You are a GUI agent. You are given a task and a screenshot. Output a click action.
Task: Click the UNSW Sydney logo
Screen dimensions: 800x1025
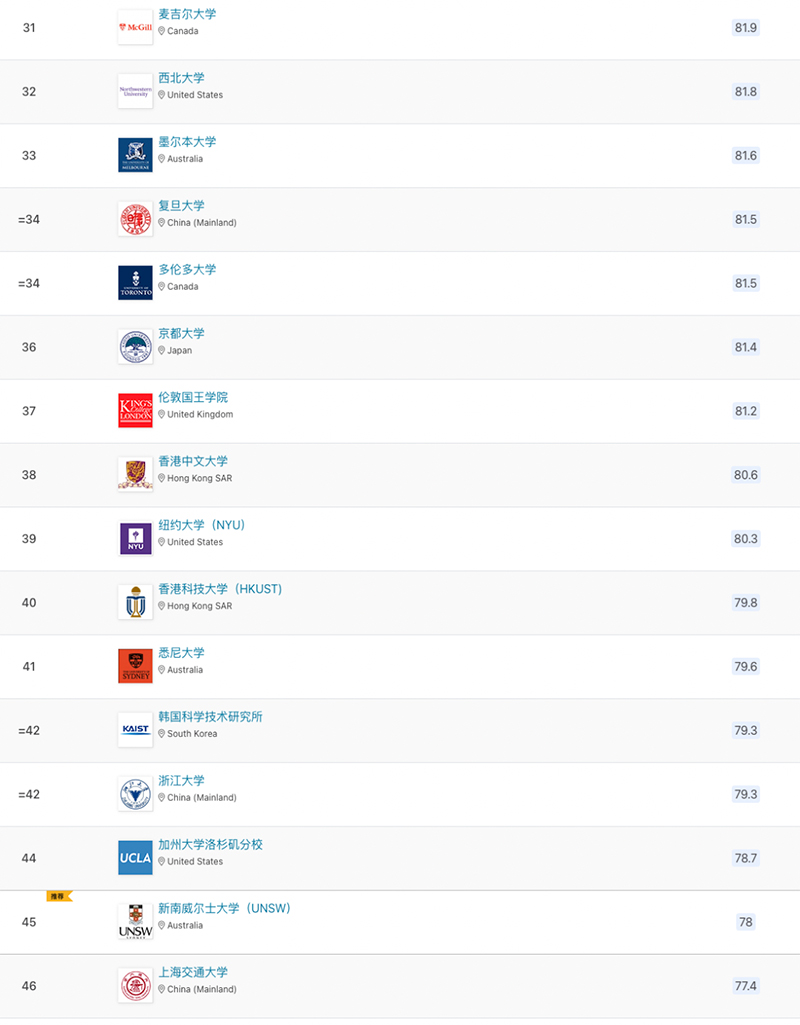tap(135, 921)
